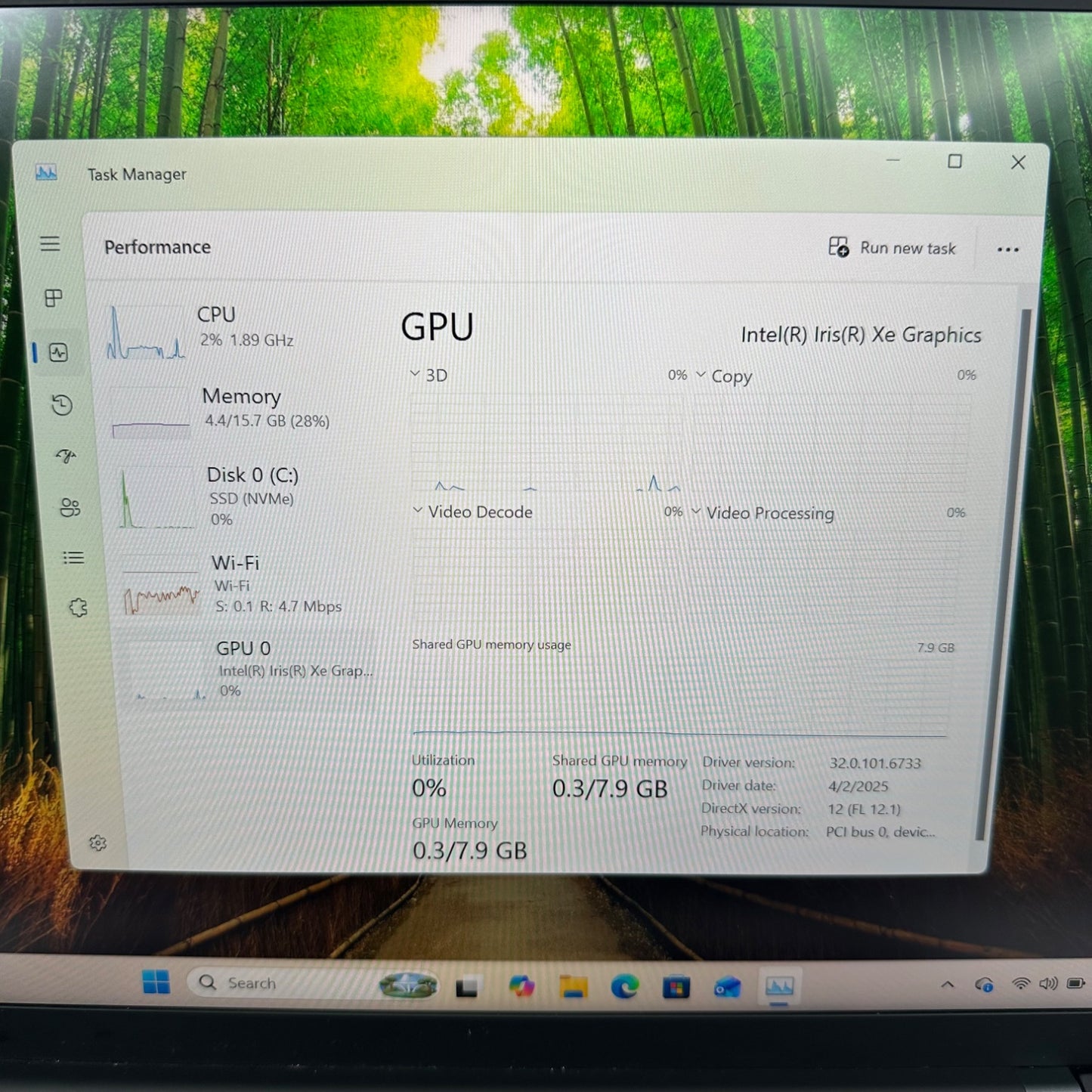This screenshot has width=1092, height=1092.
Task: Launch Microsoft Edge from the taskbar
Action: click(x=624, y=986)
